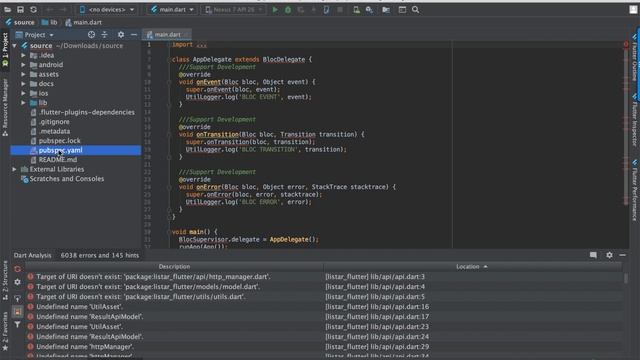Minimize the Dart Analysis panel

622,255
